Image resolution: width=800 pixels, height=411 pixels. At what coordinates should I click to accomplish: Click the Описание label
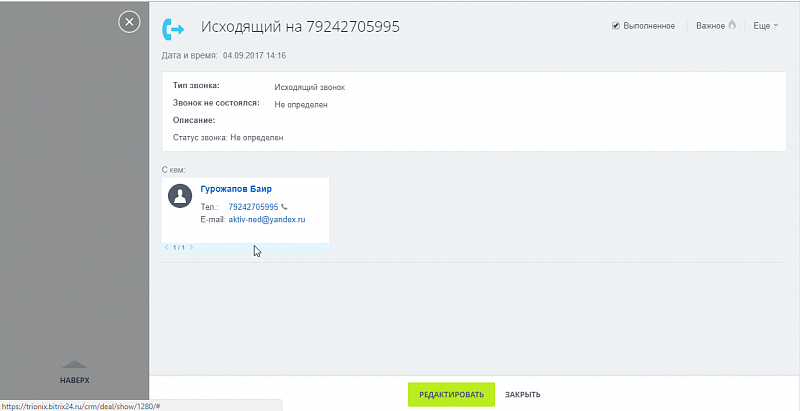[194, 121]
